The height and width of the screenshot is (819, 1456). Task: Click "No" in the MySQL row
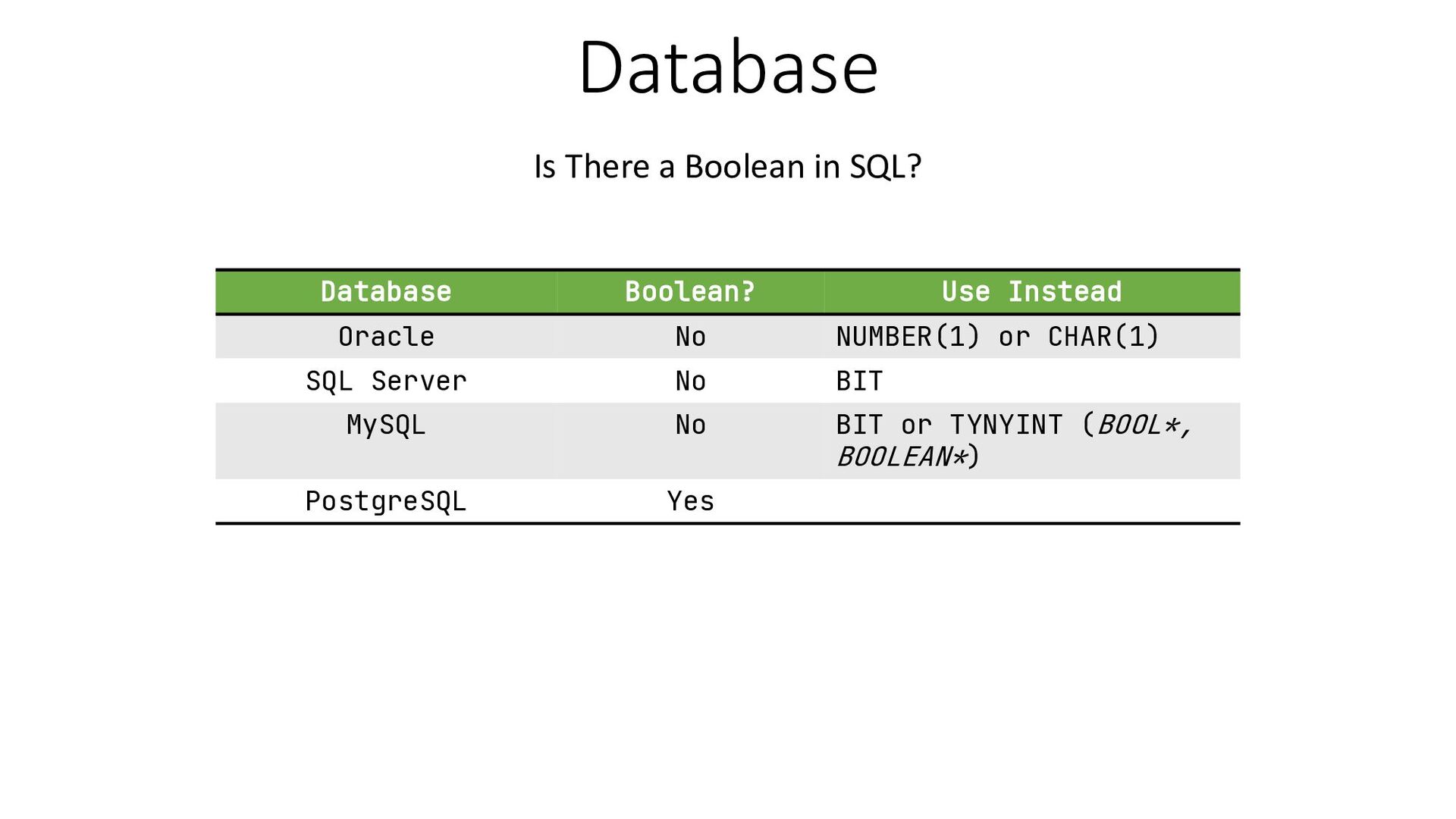[x=690, y=425]
